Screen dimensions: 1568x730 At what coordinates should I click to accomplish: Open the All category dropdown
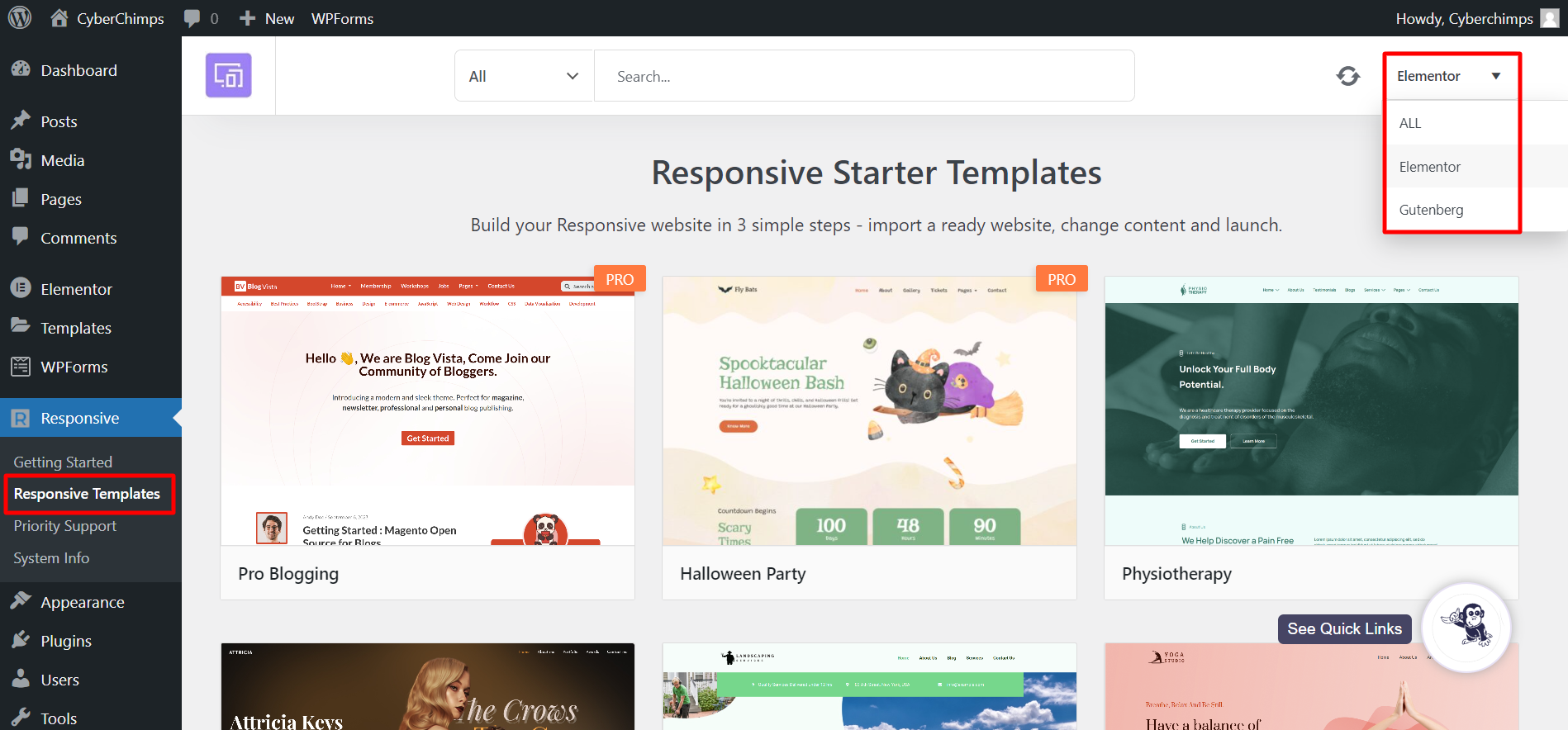(x=524, y=76)
